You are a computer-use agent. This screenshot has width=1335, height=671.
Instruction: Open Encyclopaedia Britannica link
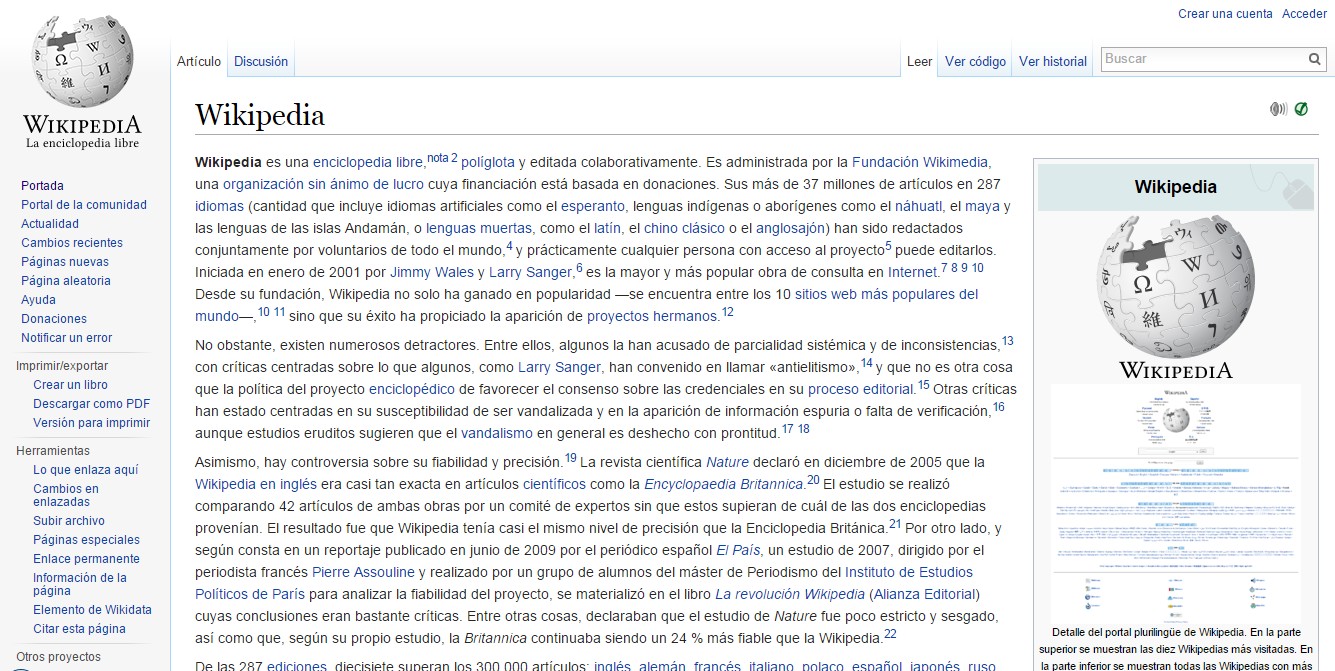click(725, 484)
